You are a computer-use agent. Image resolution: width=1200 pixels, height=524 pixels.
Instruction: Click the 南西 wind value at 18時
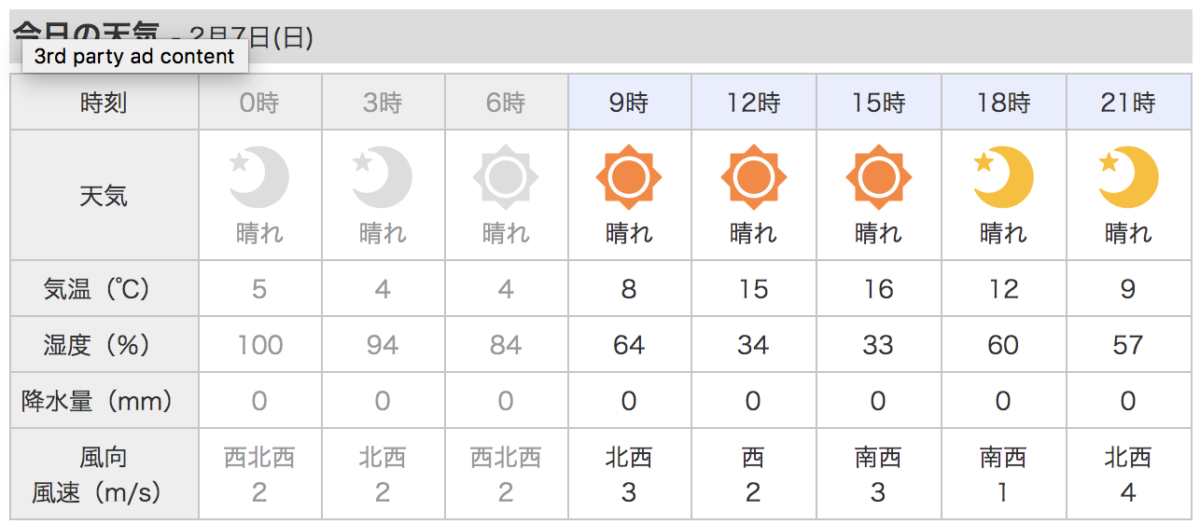[1003, 458]
